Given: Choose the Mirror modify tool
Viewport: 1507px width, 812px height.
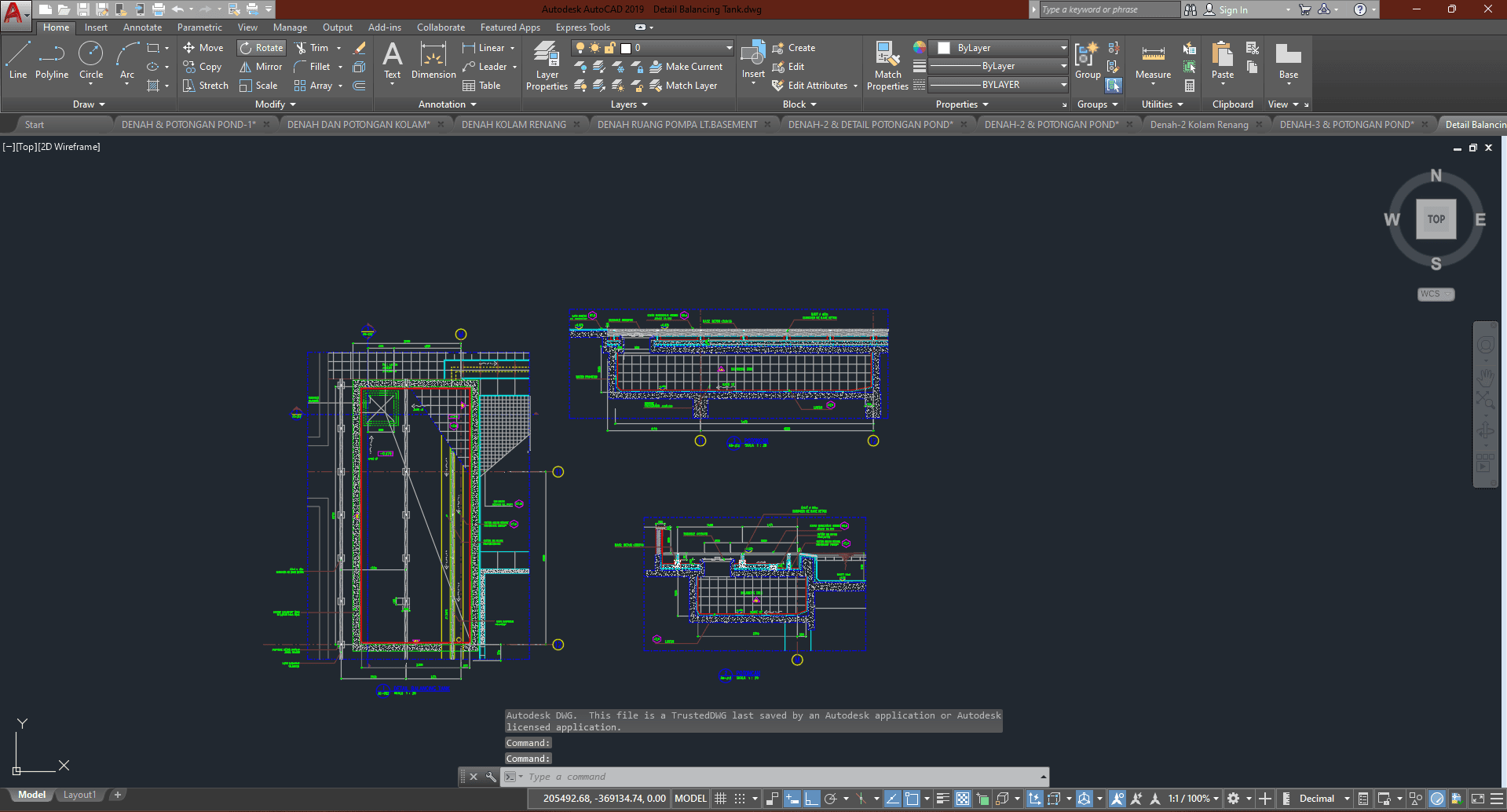Looking at the screenshot, I should click(261, 67).
